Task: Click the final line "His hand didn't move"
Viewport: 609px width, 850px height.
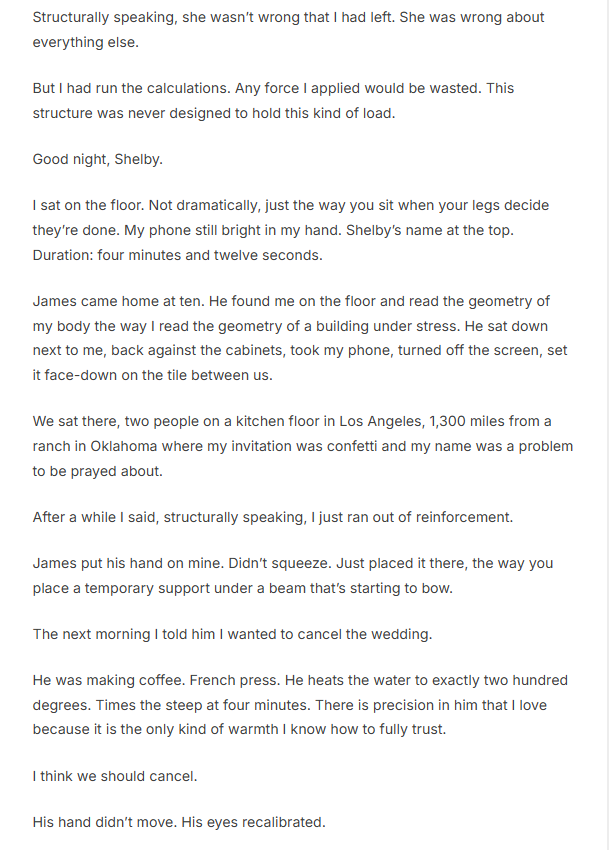Action: point(179,822)
